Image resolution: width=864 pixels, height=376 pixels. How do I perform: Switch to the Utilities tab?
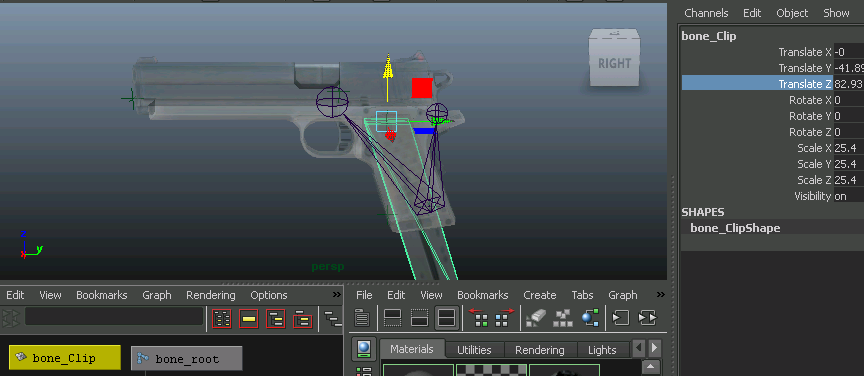474,350
